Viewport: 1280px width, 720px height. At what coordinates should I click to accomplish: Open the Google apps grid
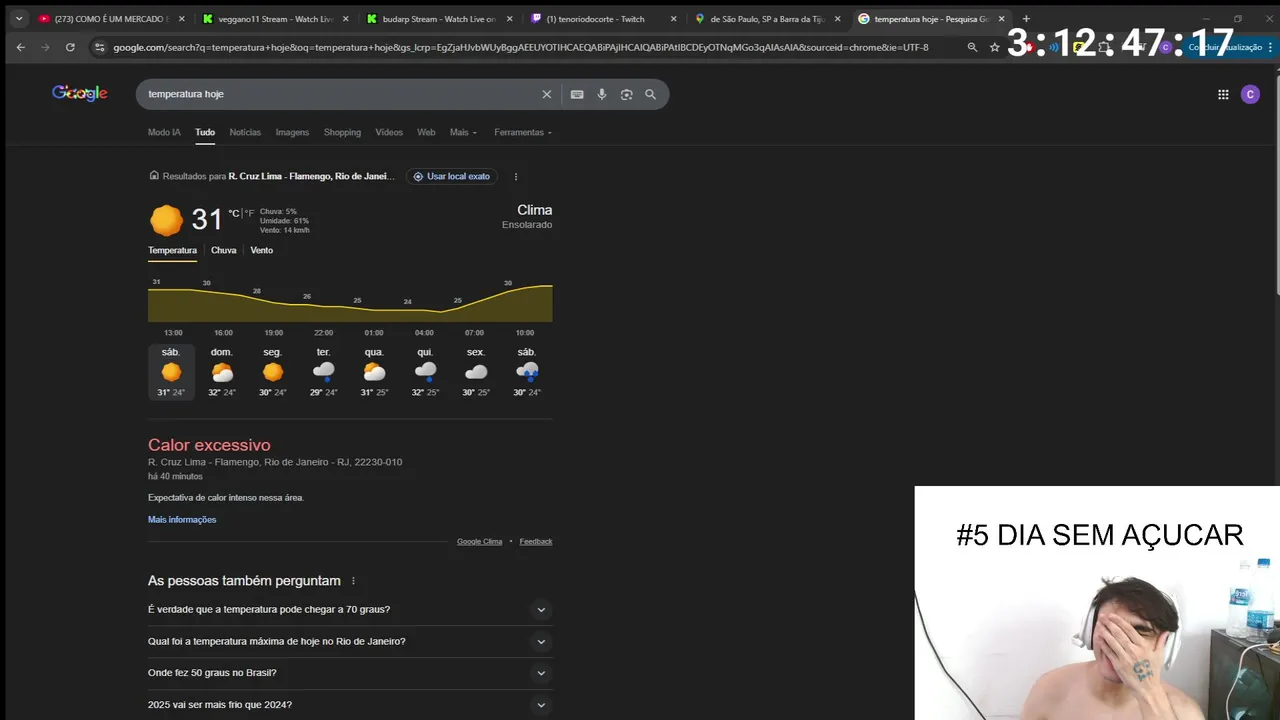[x=1223, y=94]
